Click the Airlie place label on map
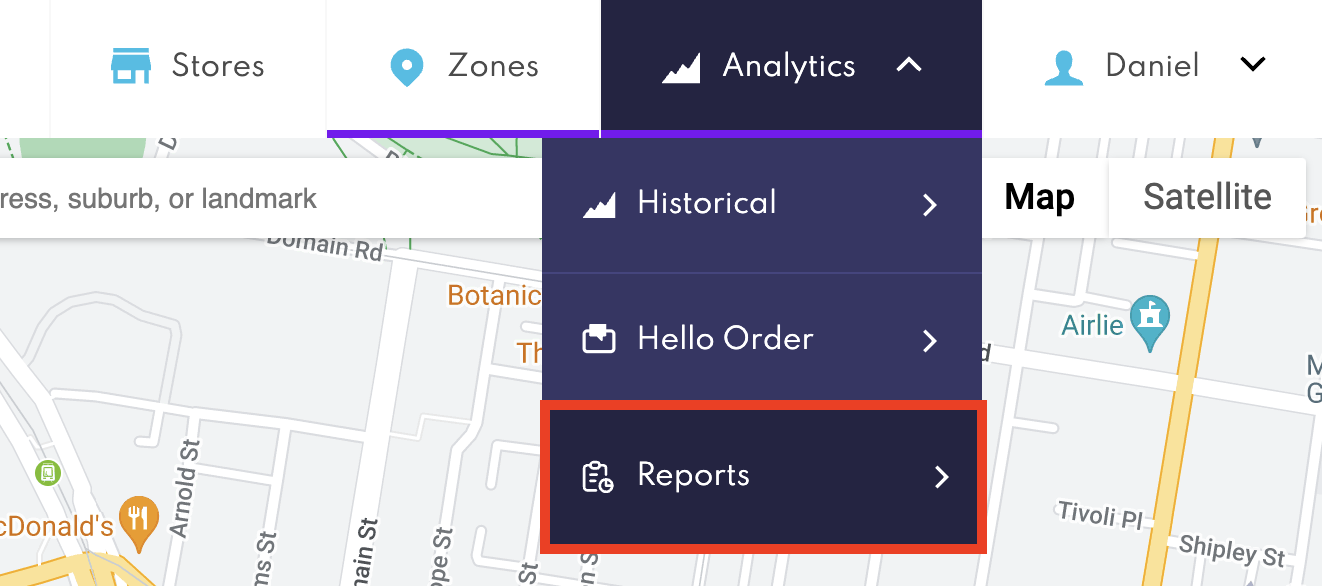Image resolution: width=1322 pixels, height=586 pixels. point(1093,324)
